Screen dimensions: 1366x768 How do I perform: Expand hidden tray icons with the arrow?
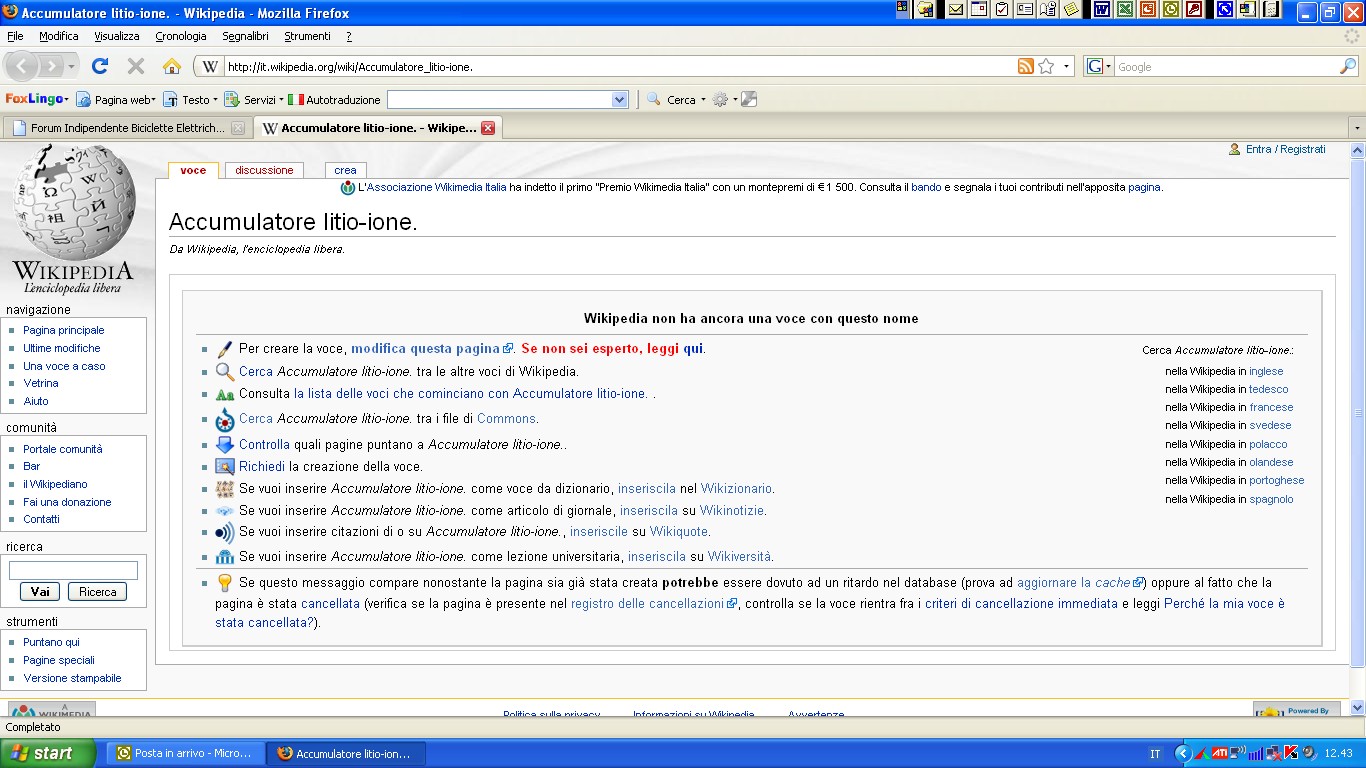tap(1184, 753)
